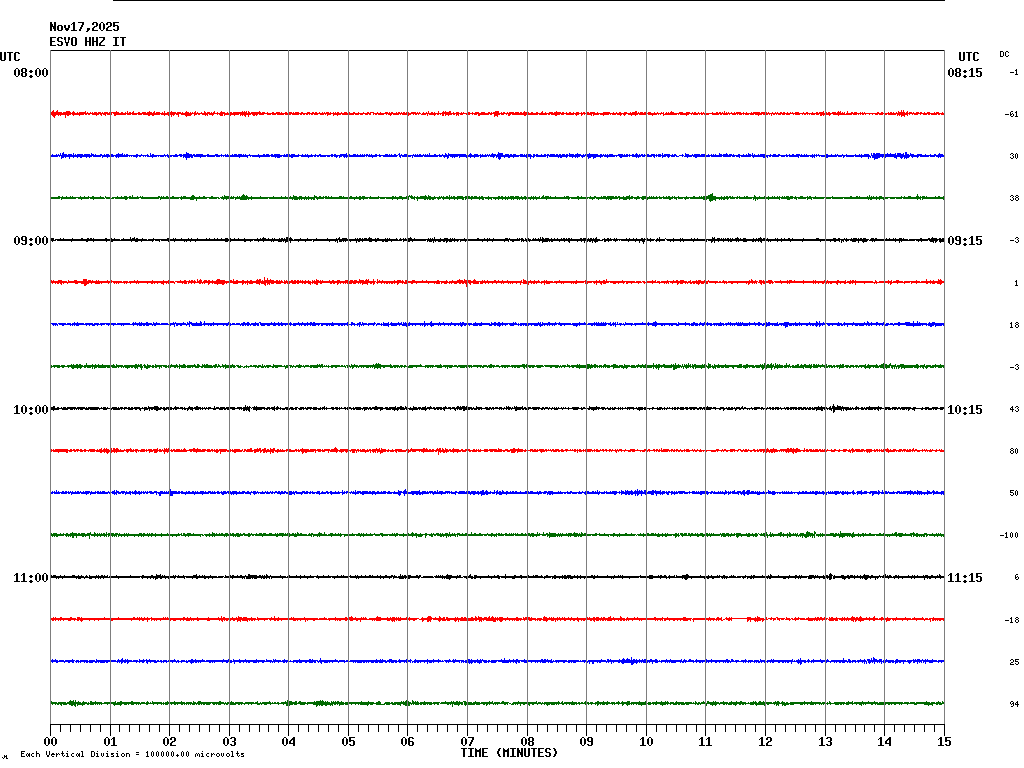
Task: Click the UTC label at top left
Action: 10,57
